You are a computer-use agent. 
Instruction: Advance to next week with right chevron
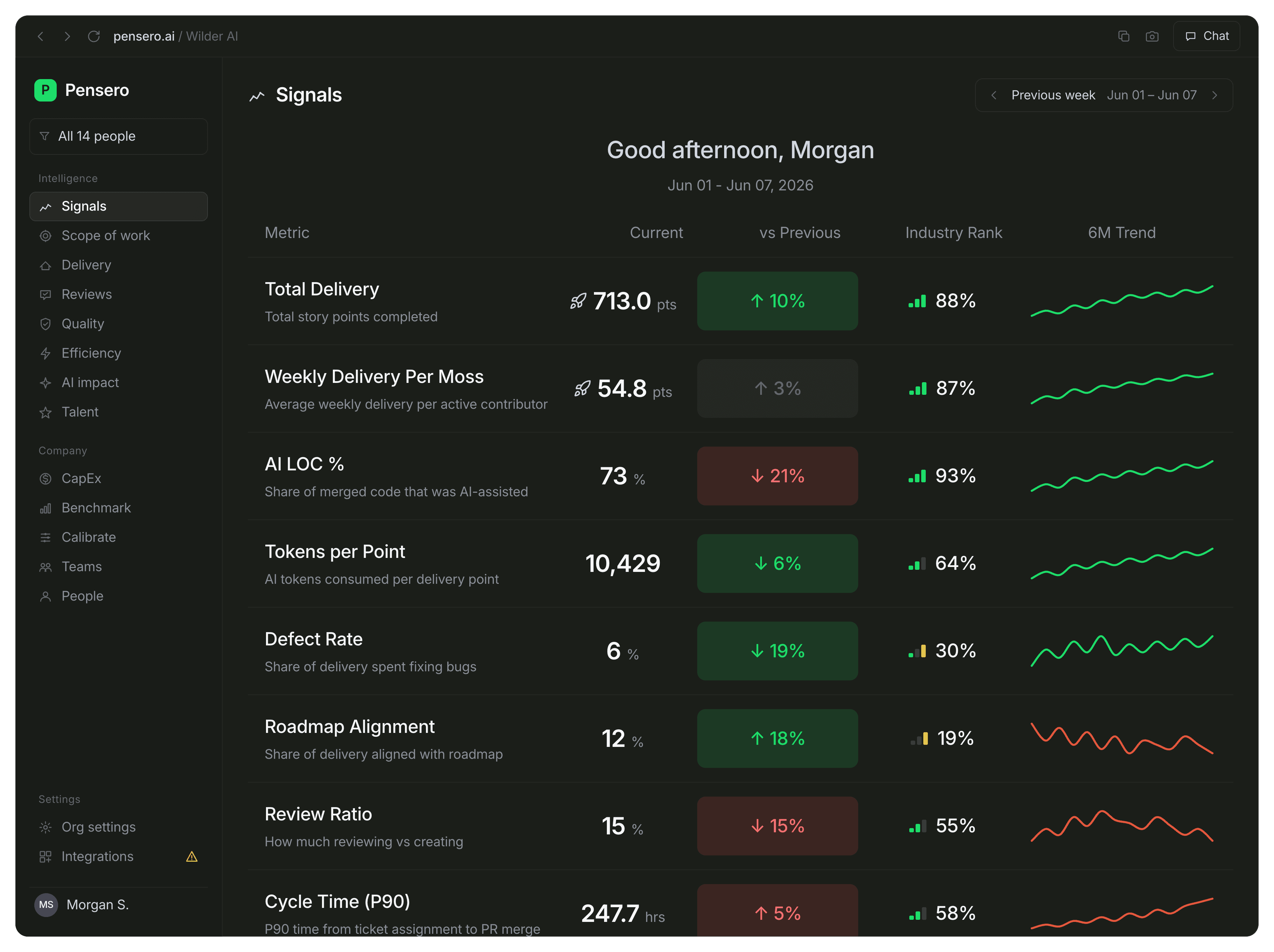click(x=1215, y=95)
